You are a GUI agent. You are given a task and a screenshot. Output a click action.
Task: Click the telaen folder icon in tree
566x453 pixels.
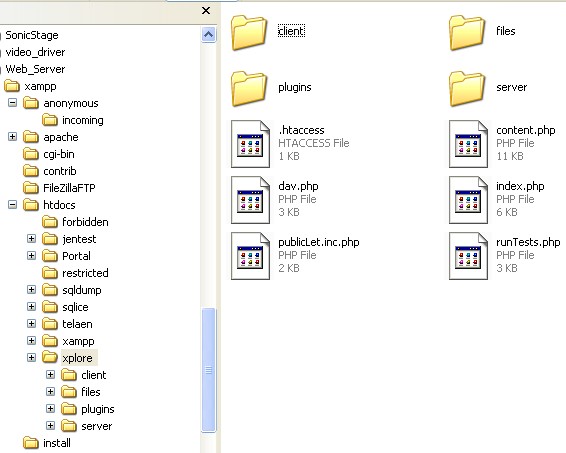[x=50, y=324]
